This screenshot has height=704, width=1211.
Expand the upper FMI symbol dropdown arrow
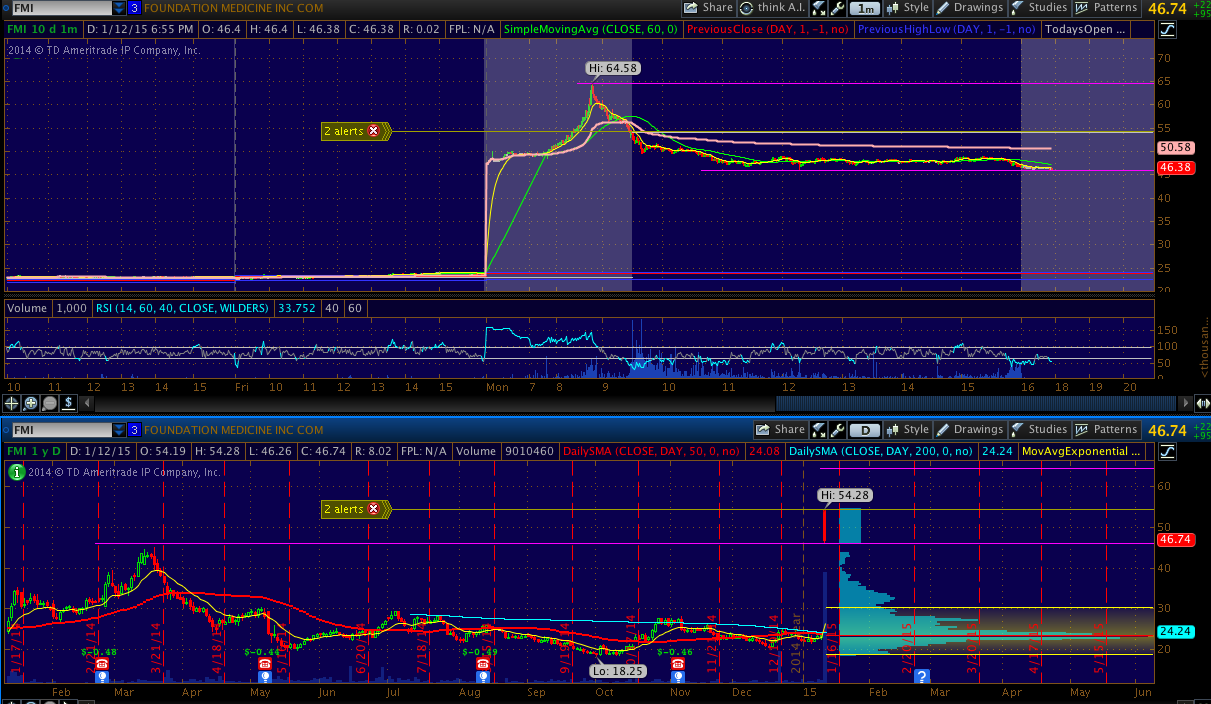[x=120, y=8]
